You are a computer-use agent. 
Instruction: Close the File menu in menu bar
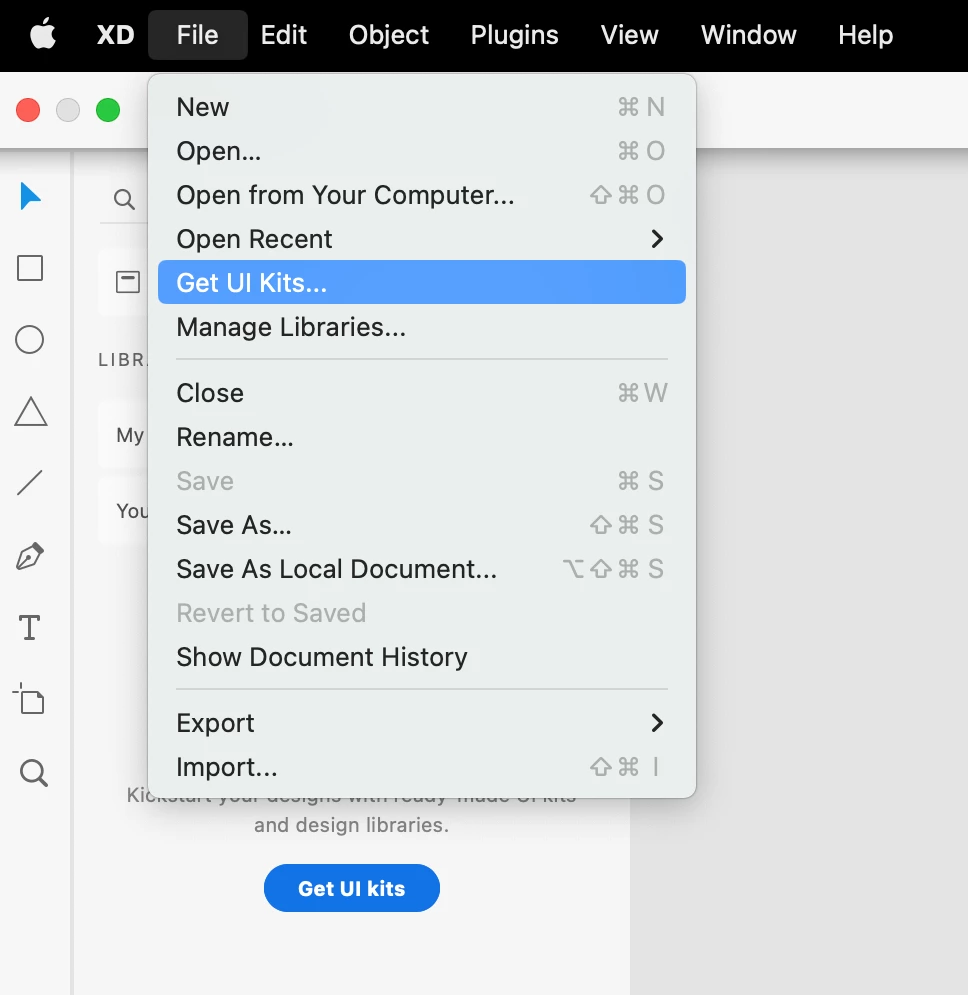tap(197, 35)
